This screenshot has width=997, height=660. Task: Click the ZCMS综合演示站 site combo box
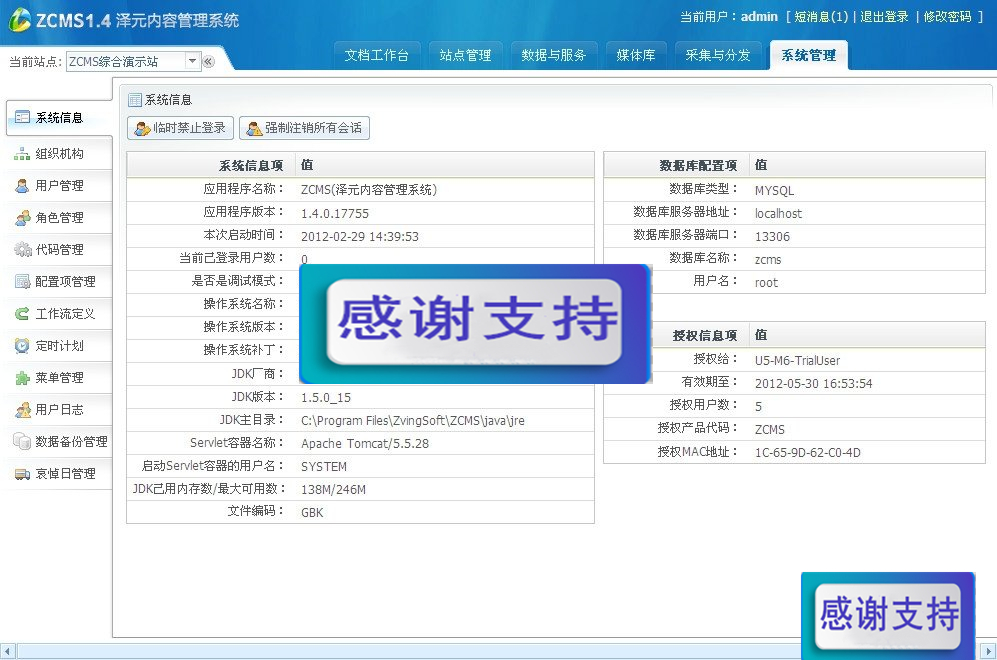pos(133,62)
